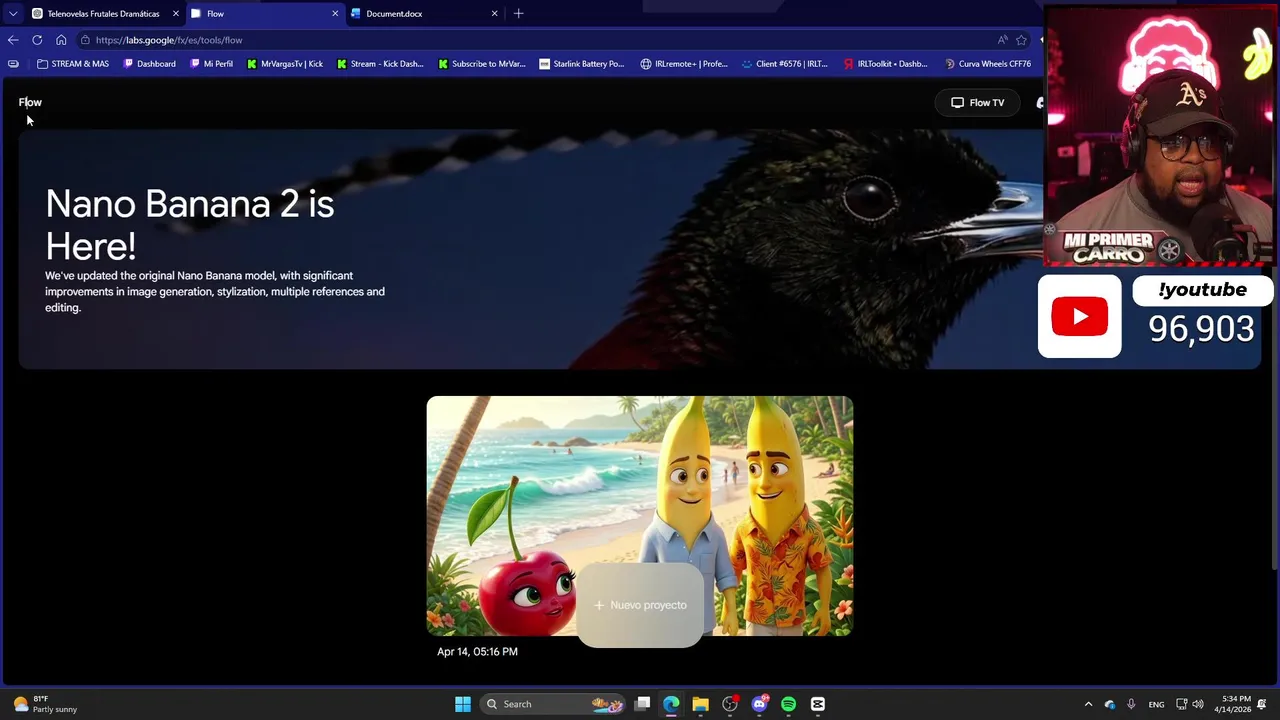
Task: Create a new project with Nuevo proyecto
Action: [x=640, y=605]
